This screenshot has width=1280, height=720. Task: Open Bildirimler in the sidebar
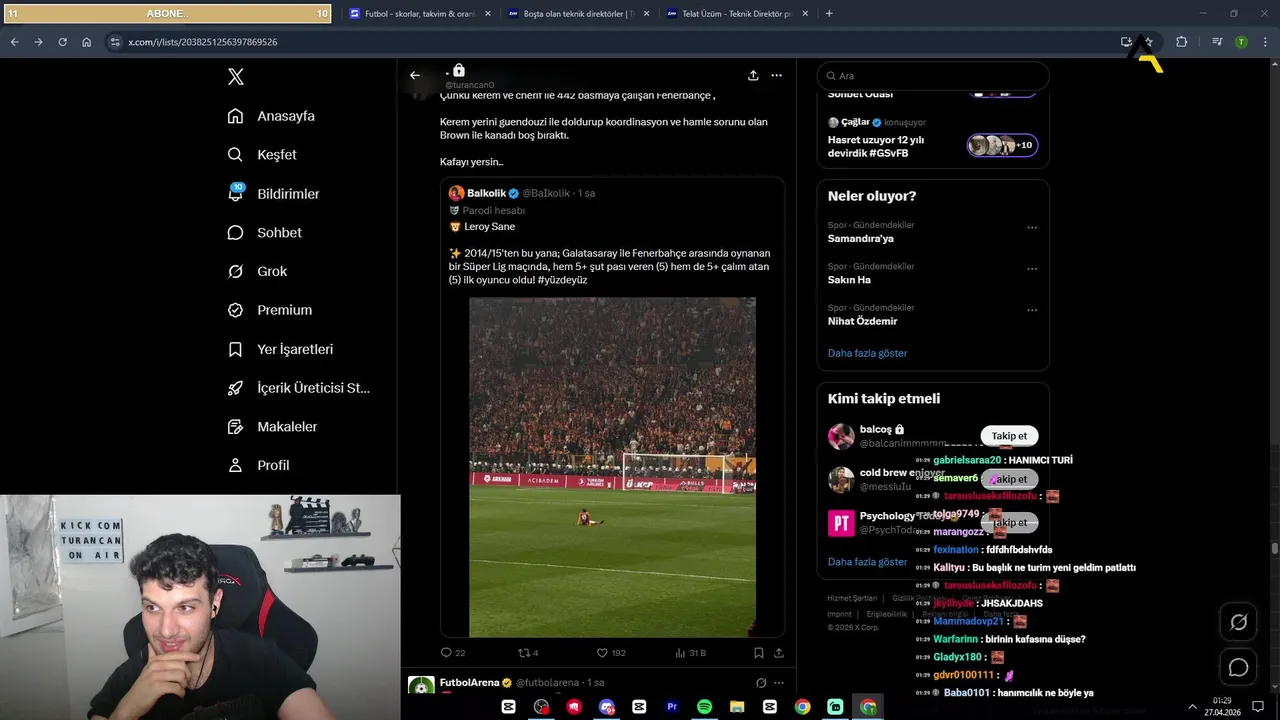[x=273, y=194]
